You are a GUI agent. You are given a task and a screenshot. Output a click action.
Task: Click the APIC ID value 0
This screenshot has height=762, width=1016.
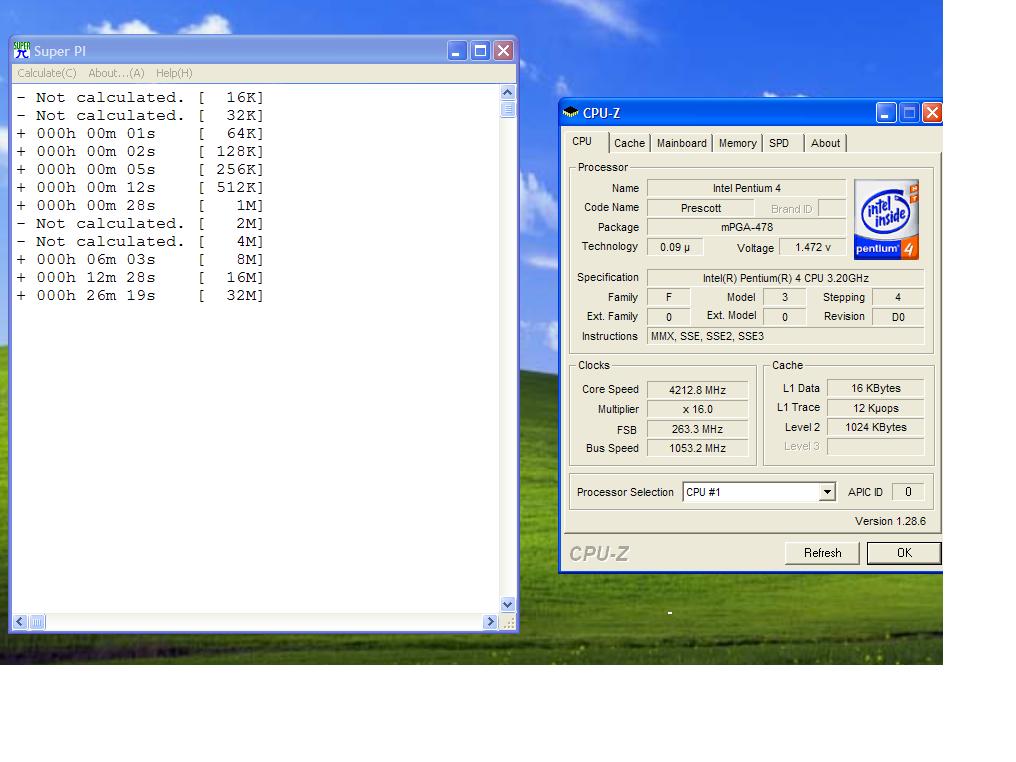[908, 492]
